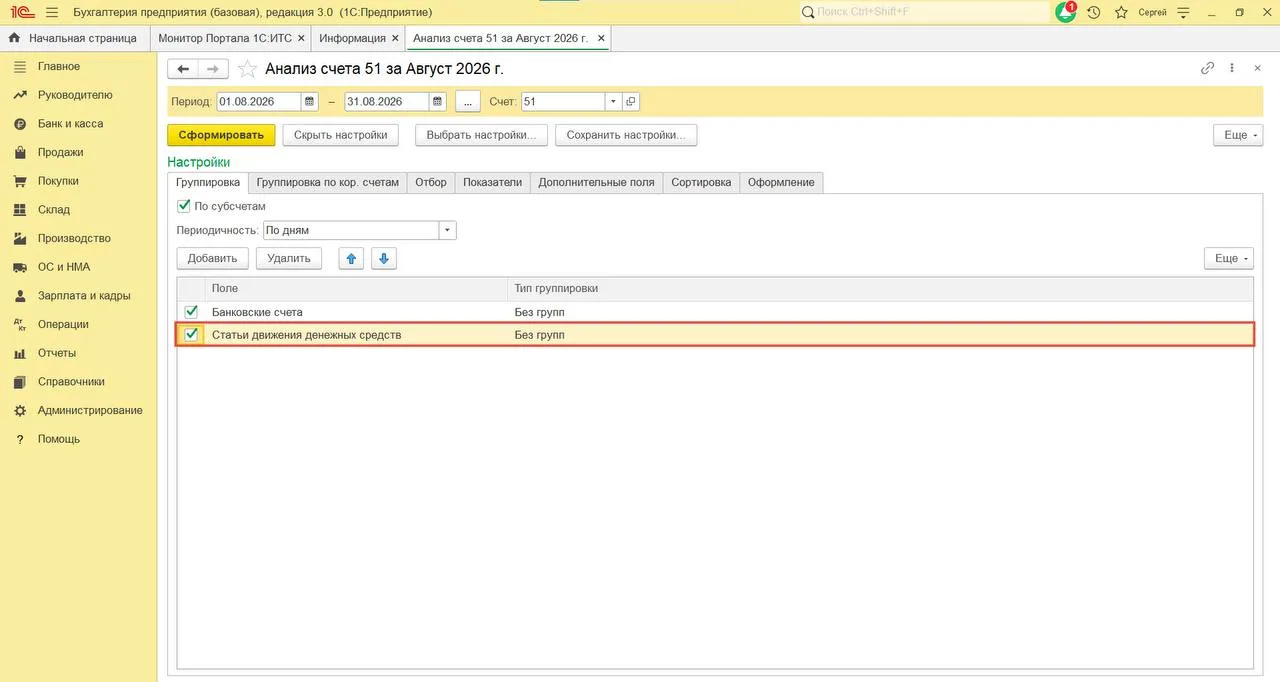This screenshot has width=1280, height=682.
Task: Open the history clock icon
Action: (1094, 12)
